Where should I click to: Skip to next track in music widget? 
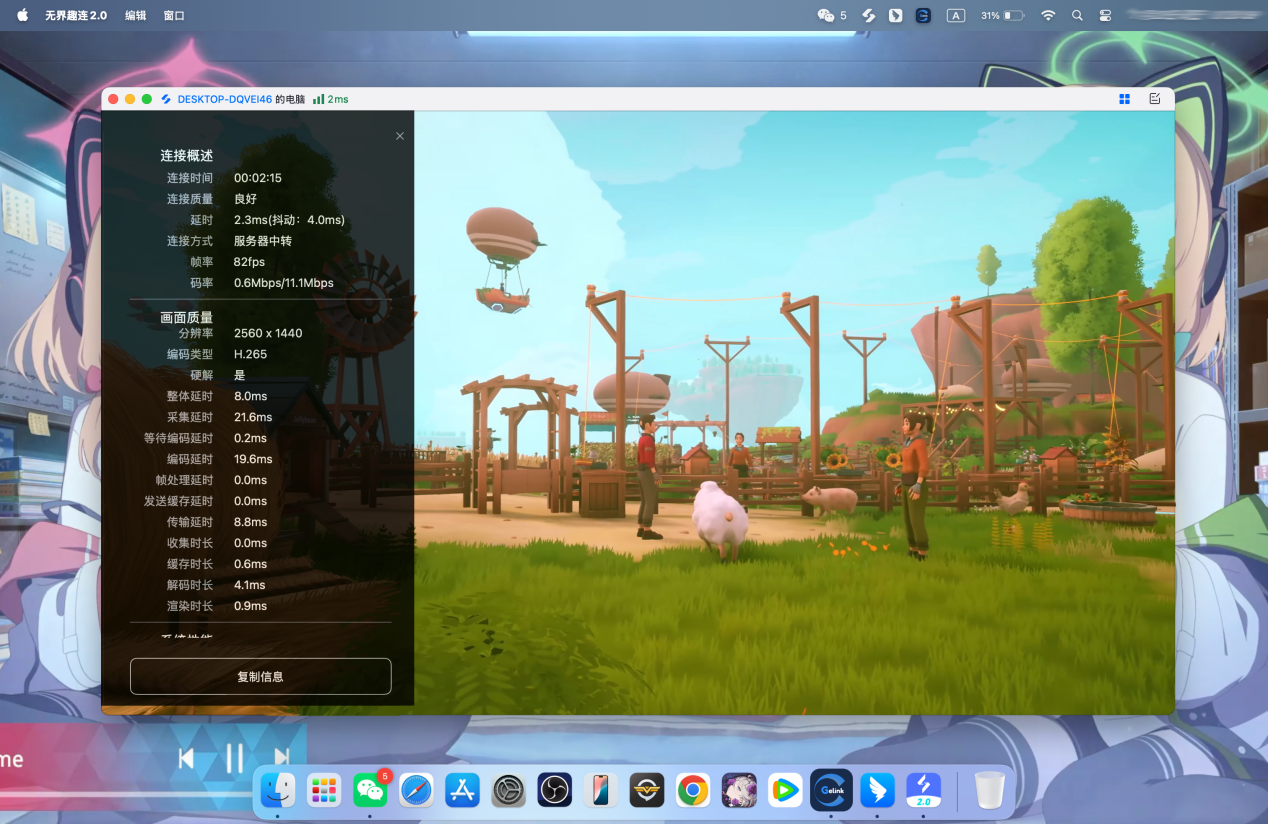[282, 759]
